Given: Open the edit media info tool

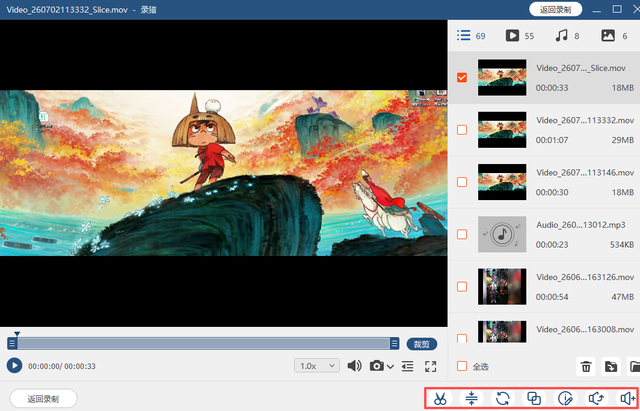Looking at the screenshot, I should tap(565, 398).
